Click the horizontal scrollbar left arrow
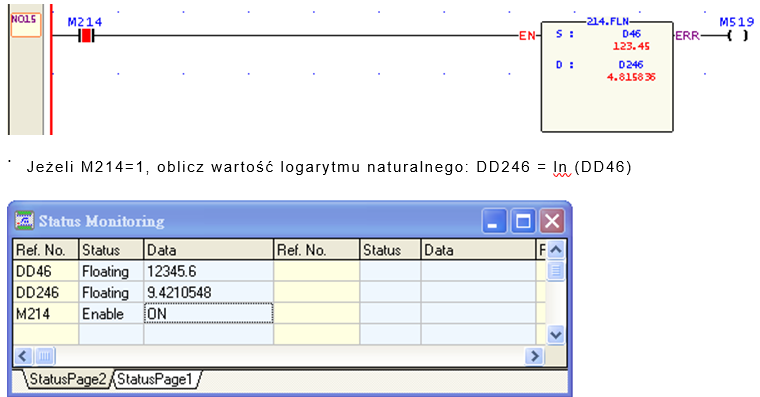Viewport: 760px width, 397px height. coord(23,356)
